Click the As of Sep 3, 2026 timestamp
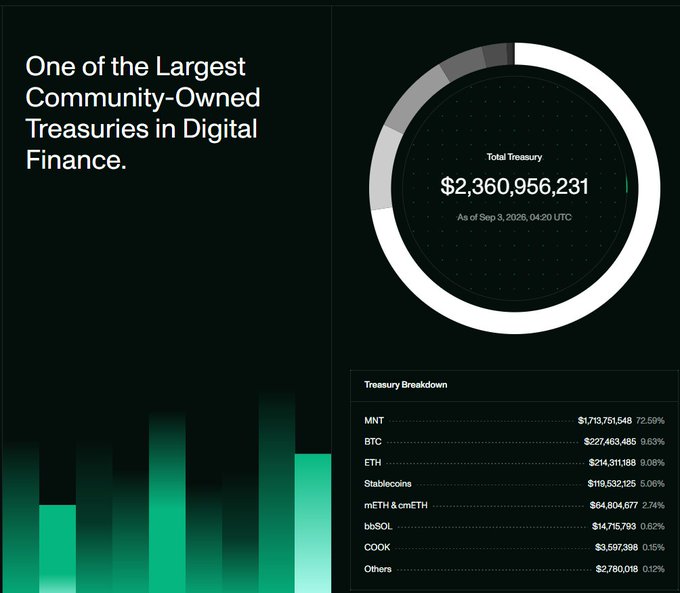This screenshot has height=593, width=680. (514, 217)
